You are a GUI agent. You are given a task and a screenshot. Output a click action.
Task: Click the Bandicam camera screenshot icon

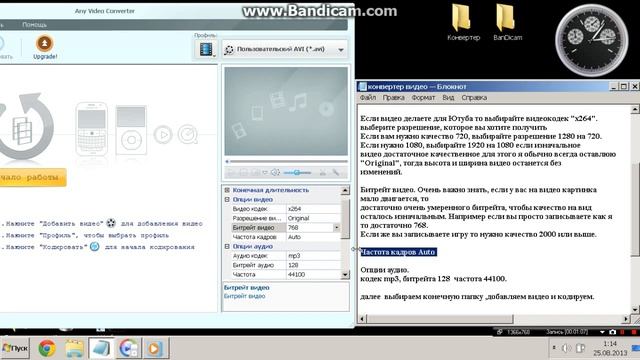(613, 332)
